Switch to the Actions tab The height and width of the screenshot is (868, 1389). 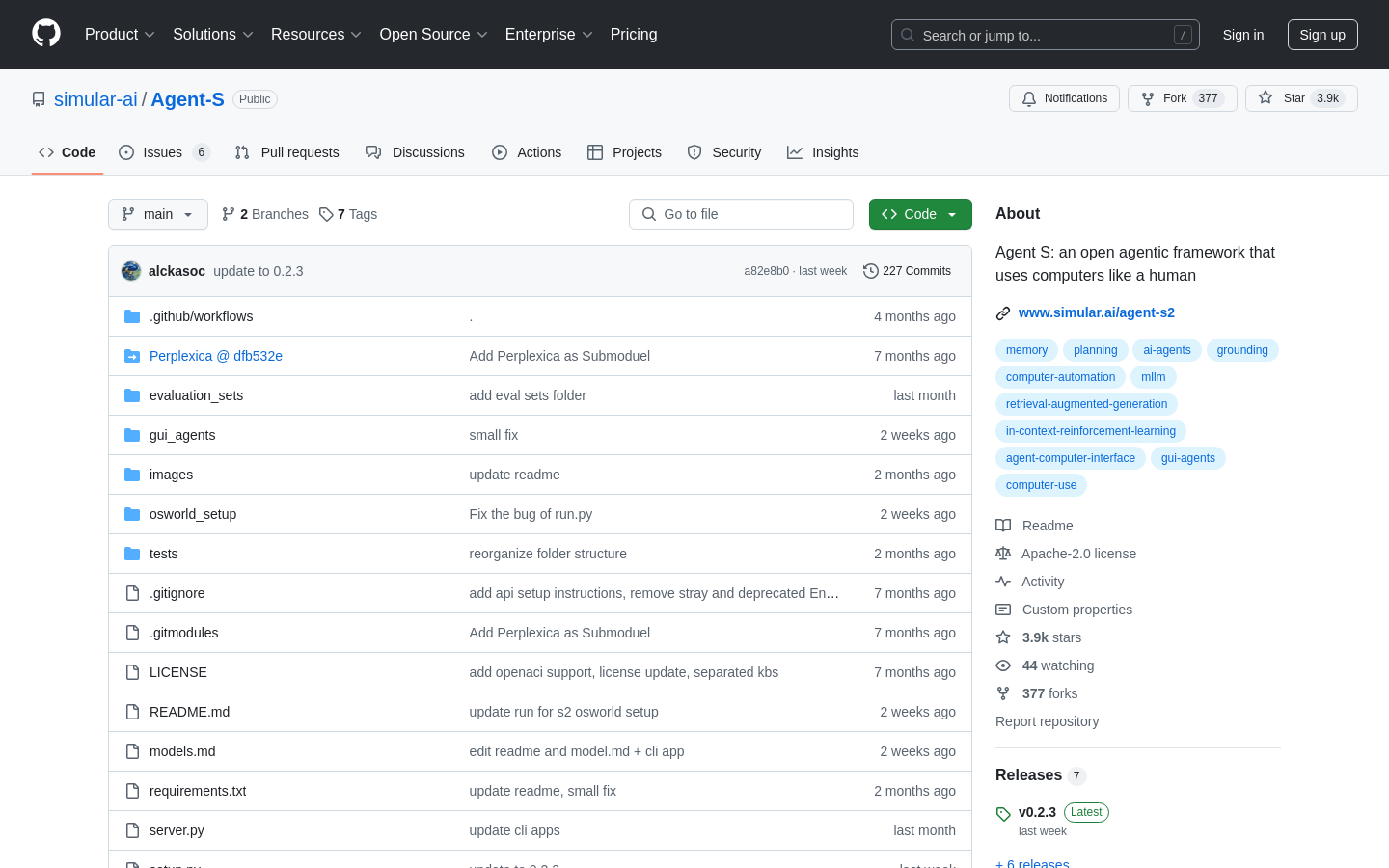[527, 152]
